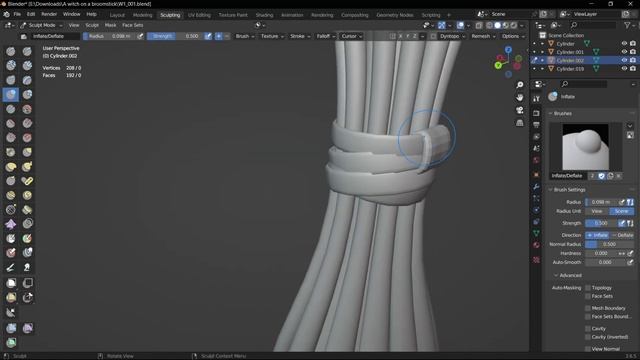This screenshot has width=640, height=360.
Task: Select the Flatten brush tool
Action: [11, 123]
